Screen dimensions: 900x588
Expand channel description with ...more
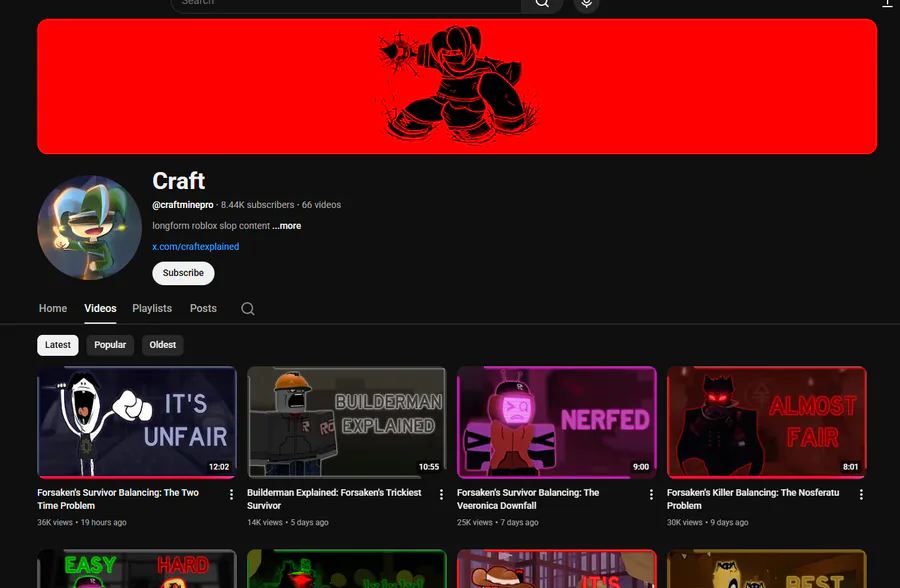(286, 226)
